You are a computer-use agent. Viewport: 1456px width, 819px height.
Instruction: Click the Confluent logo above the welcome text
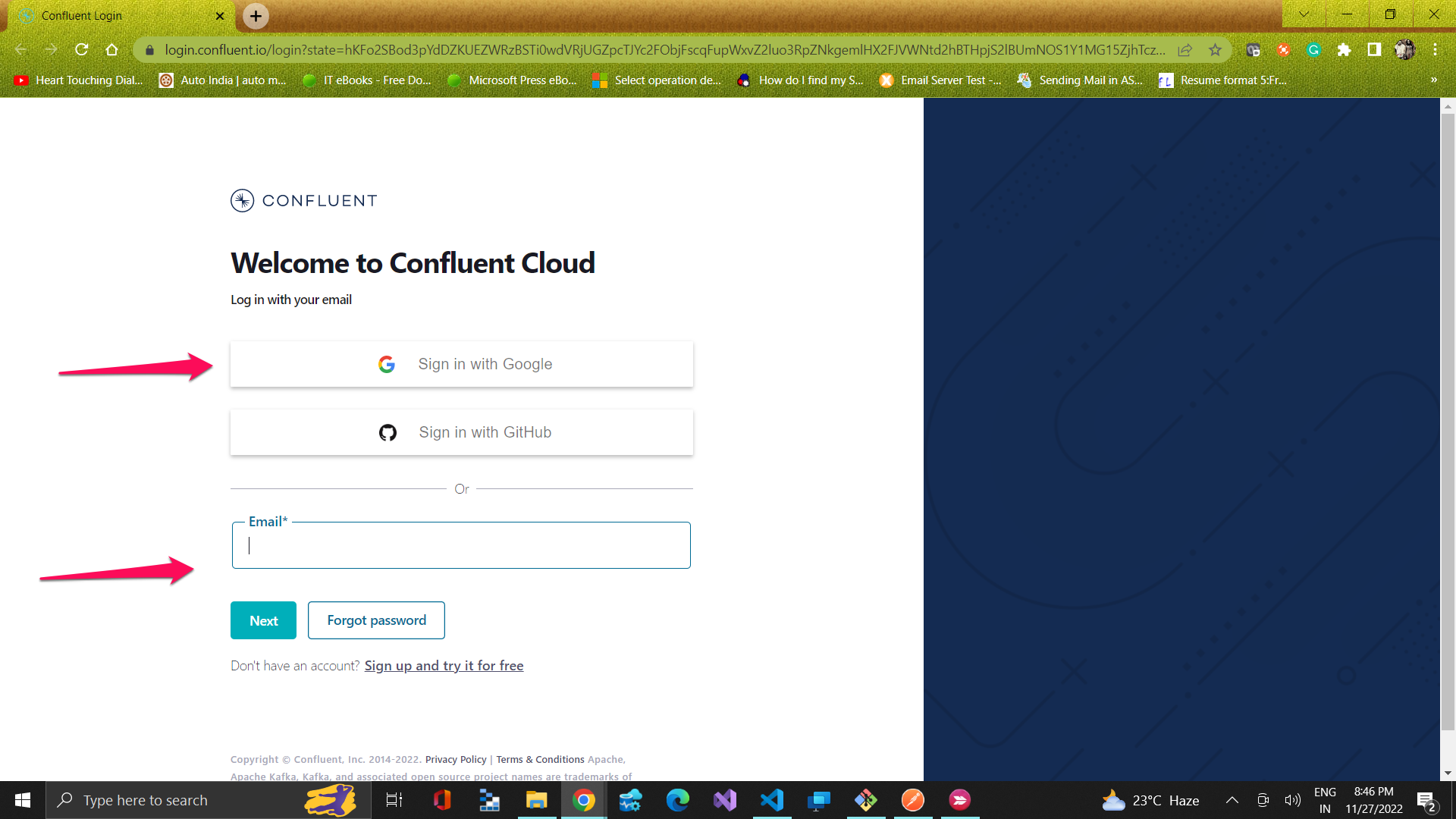click(242, 200)
